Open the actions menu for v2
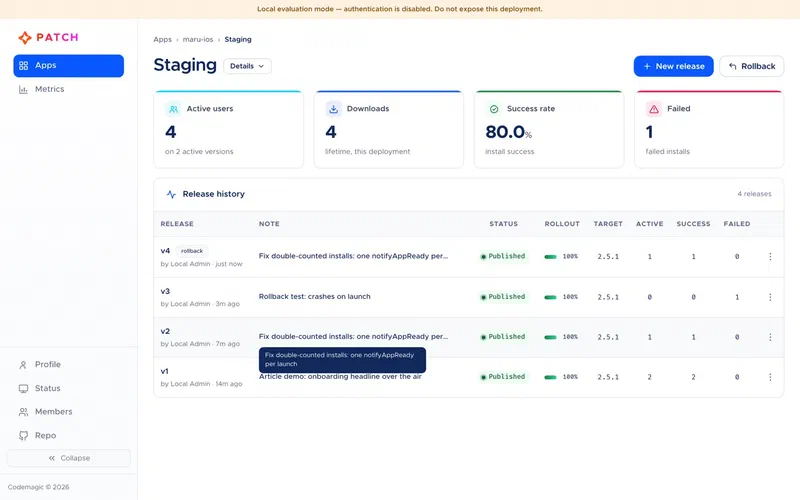Screen dimensions: 800x500 770,337
